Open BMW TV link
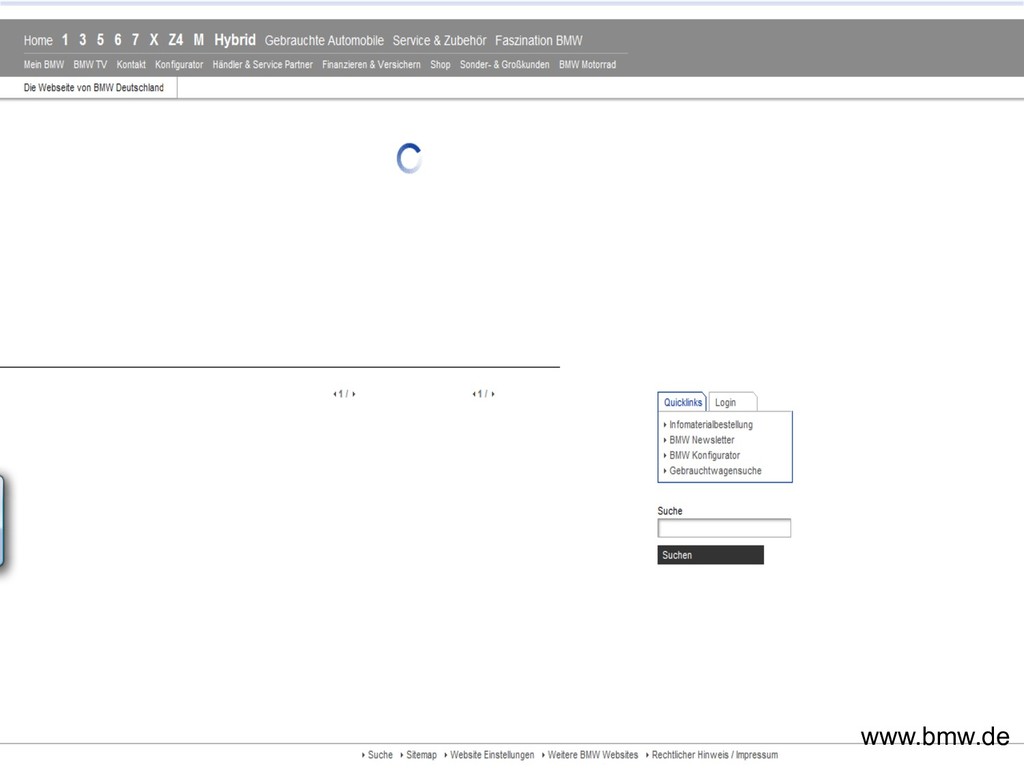Image resolution: width=1024 pixels, height=768 pixels. coord(90,65)
